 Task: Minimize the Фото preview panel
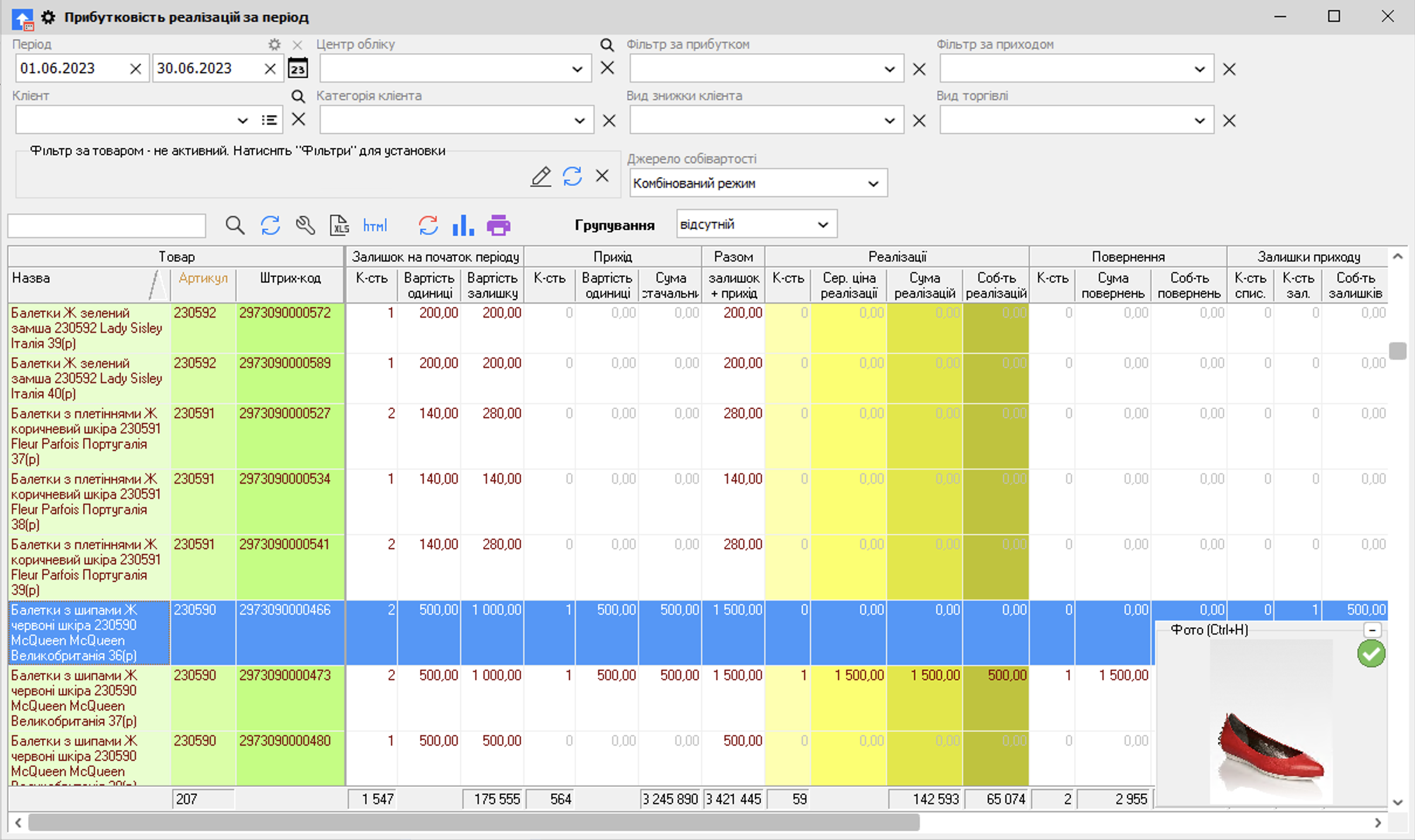coord(1372,630)
